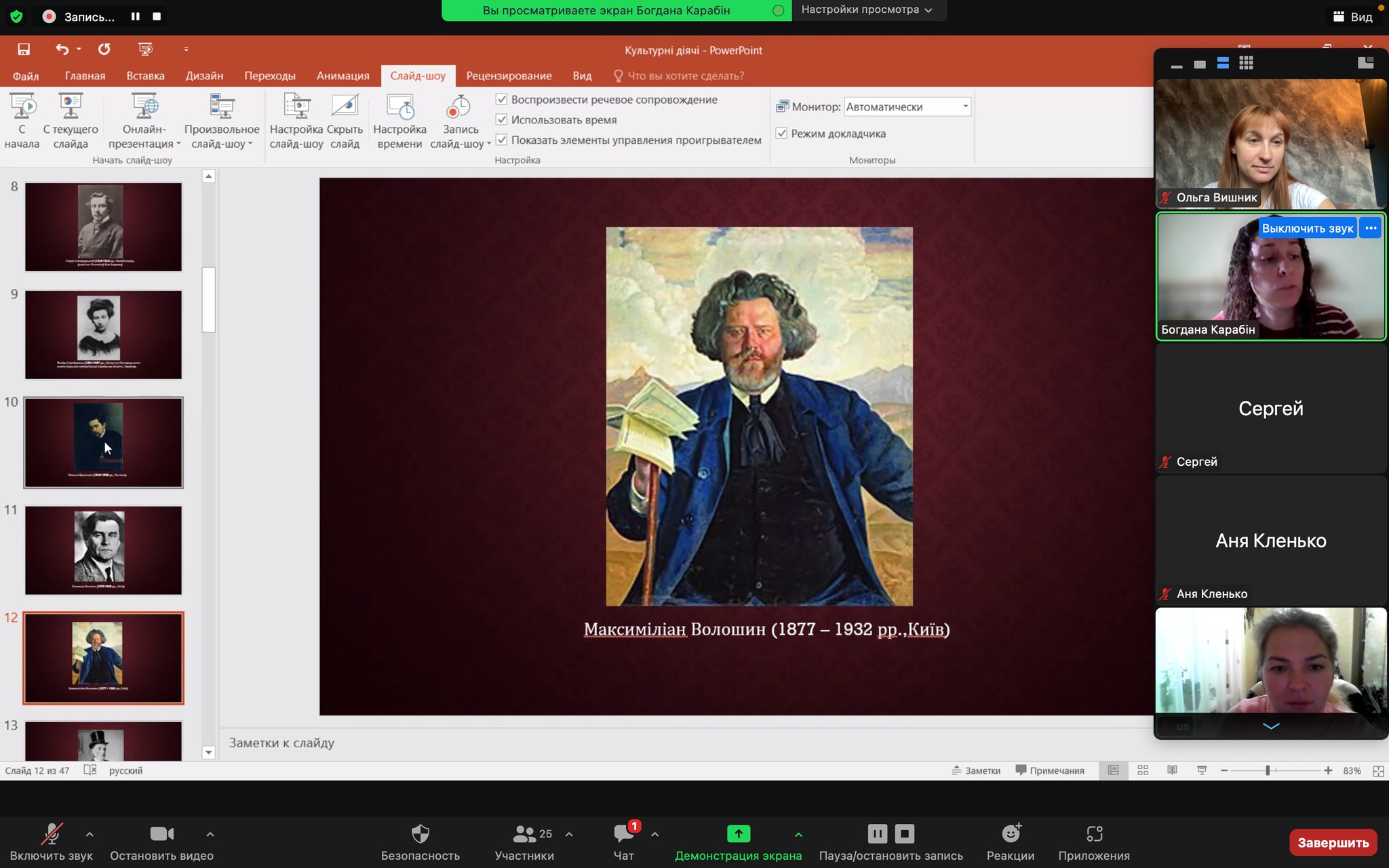
Task: Open Custom slide show option
Action: 222,121
